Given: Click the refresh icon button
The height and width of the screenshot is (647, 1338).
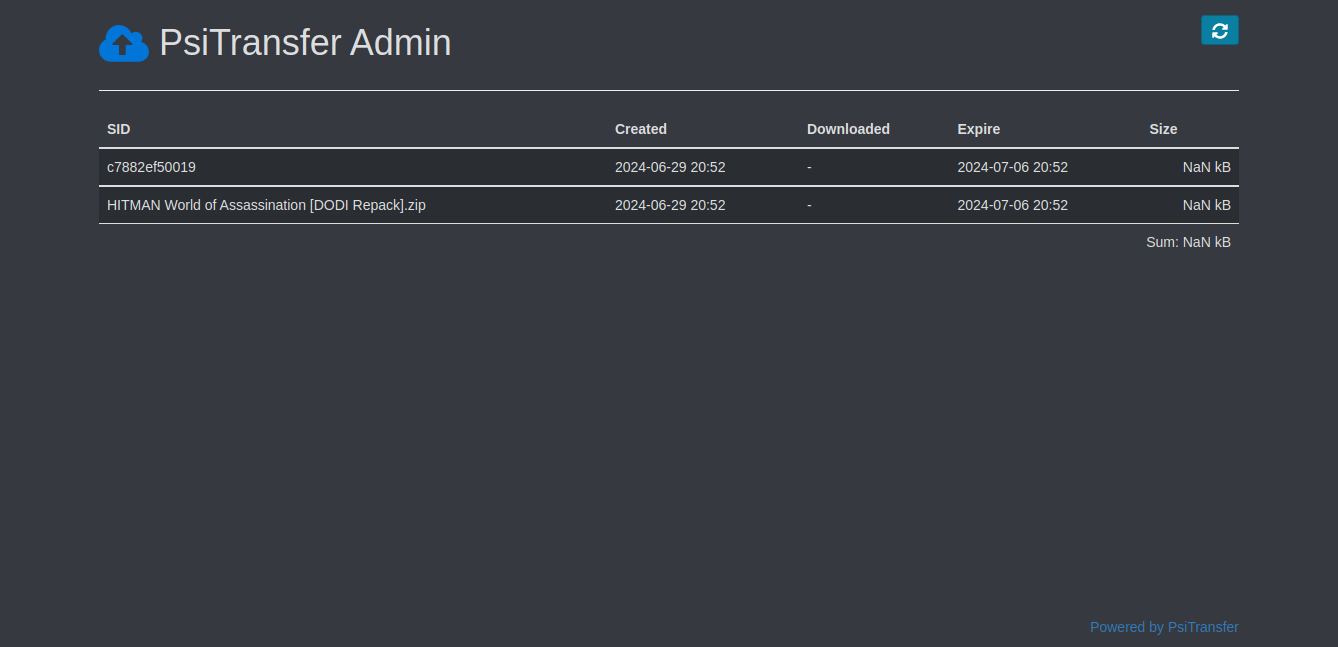Looking at the screenshot, I should coord(1219,30).
